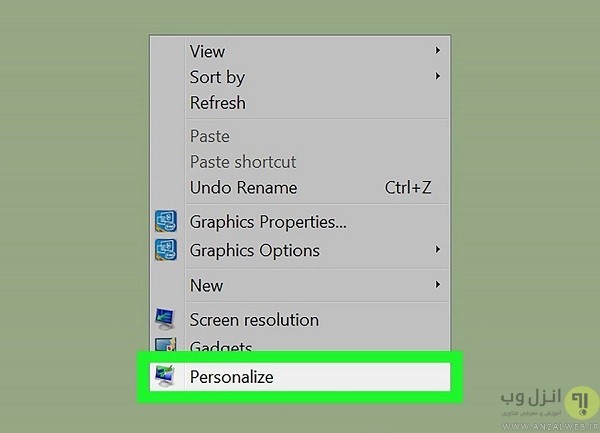The height and width of the screenshot is (433, 600).
Task: Select Personalize in the context menu
Action: [231, 377]
